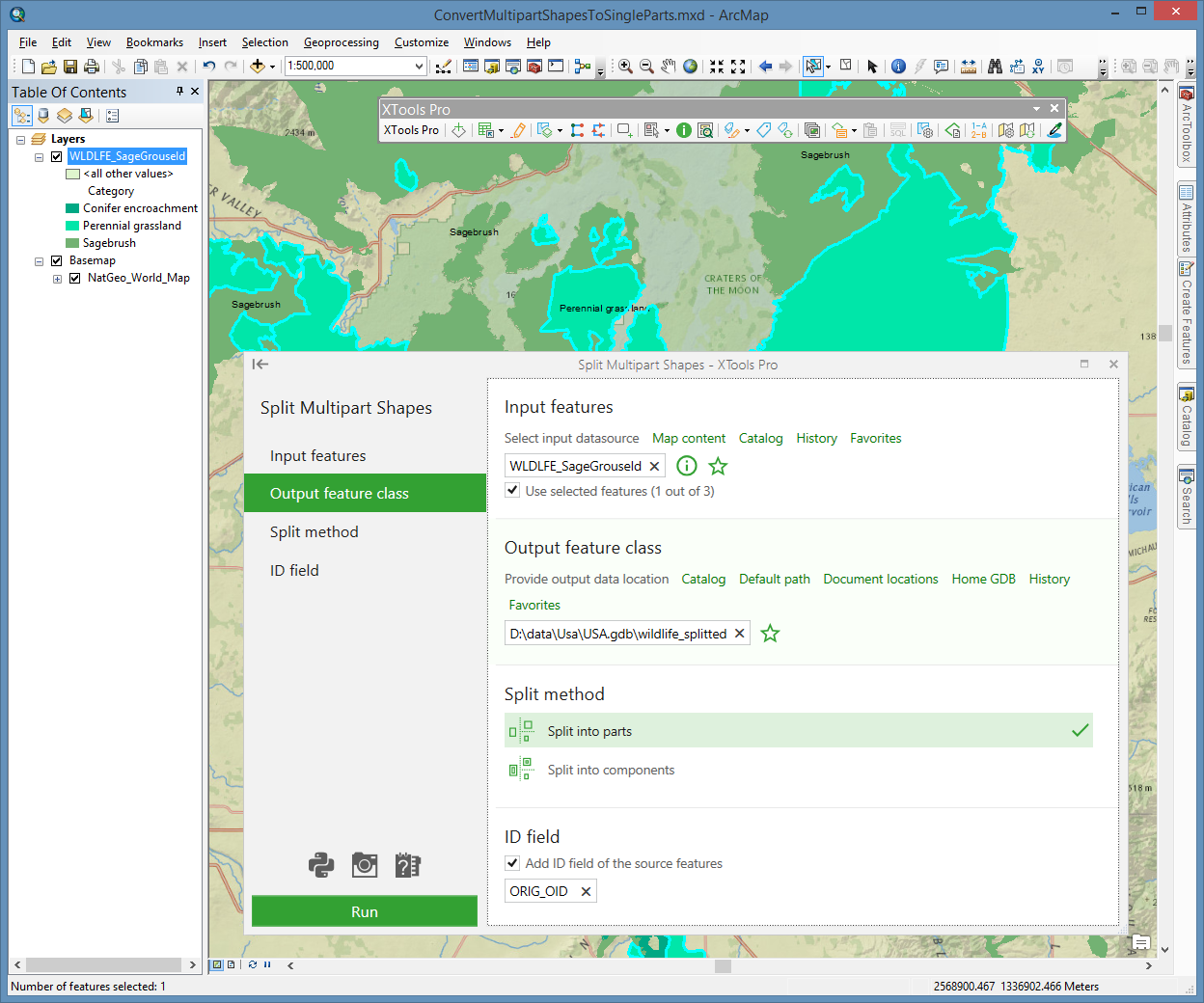Add input datasource to favorites star

click(x=718, y=466)
